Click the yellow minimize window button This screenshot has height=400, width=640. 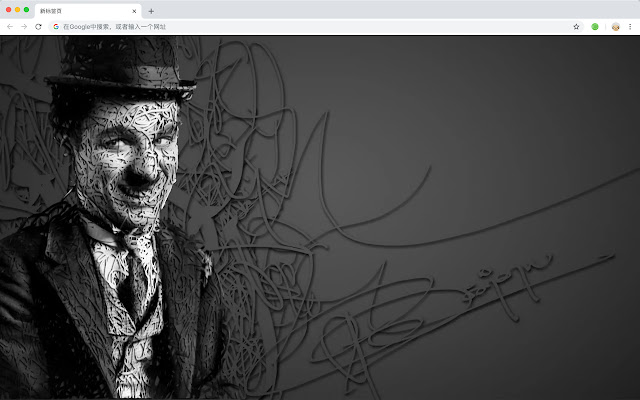(18, 9)
